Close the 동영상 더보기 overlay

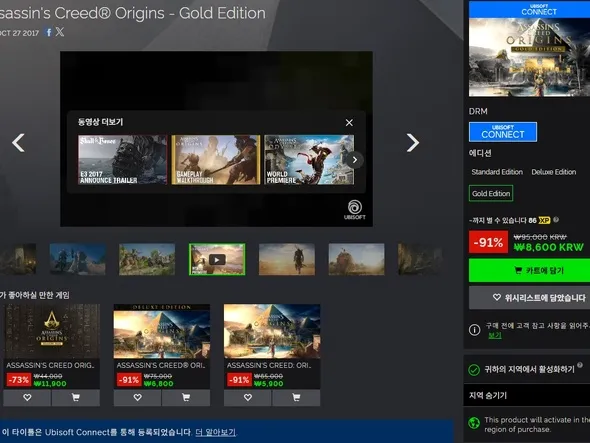point(349,123)
